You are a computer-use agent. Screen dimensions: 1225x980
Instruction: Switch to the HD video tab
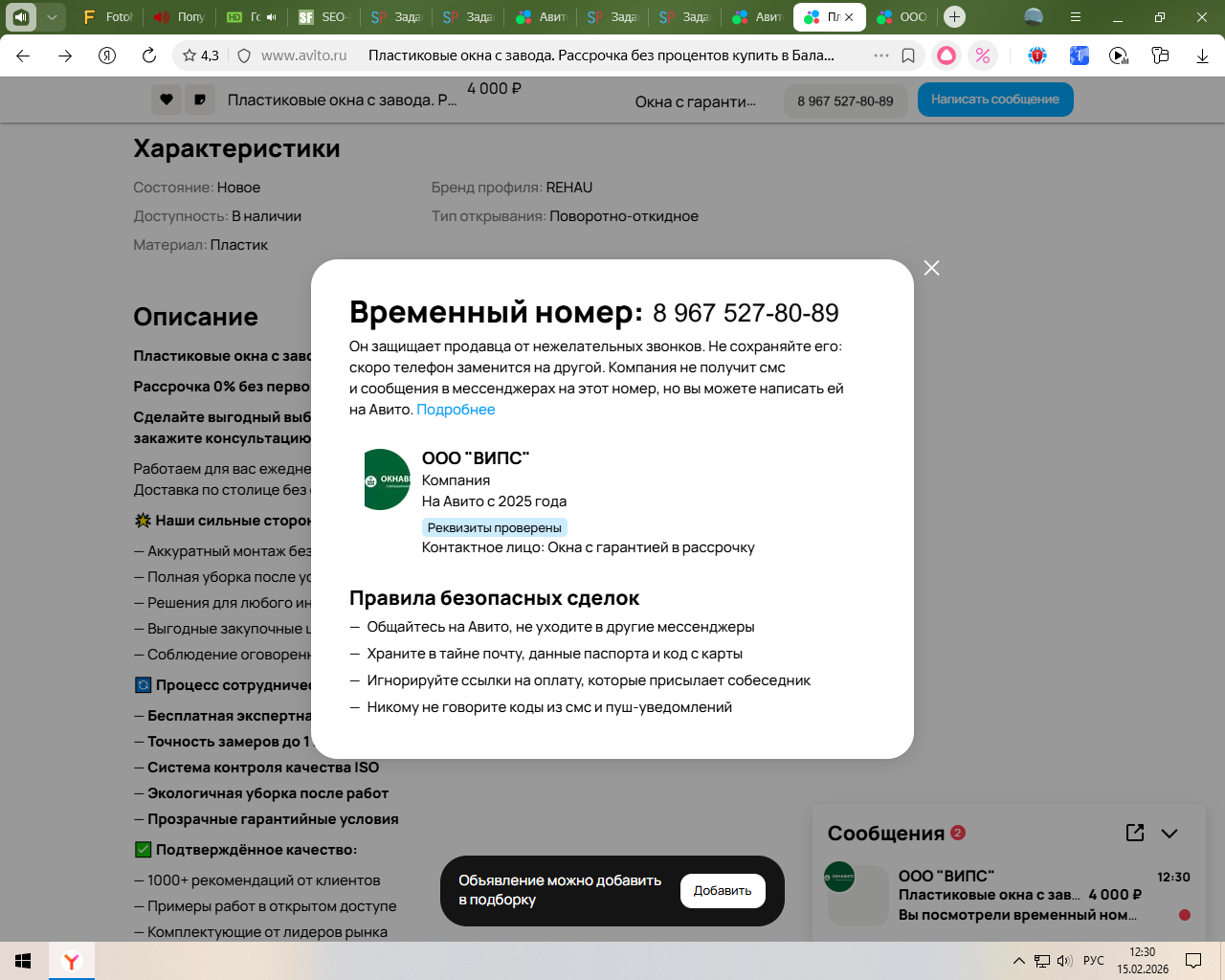click(252, 17)
